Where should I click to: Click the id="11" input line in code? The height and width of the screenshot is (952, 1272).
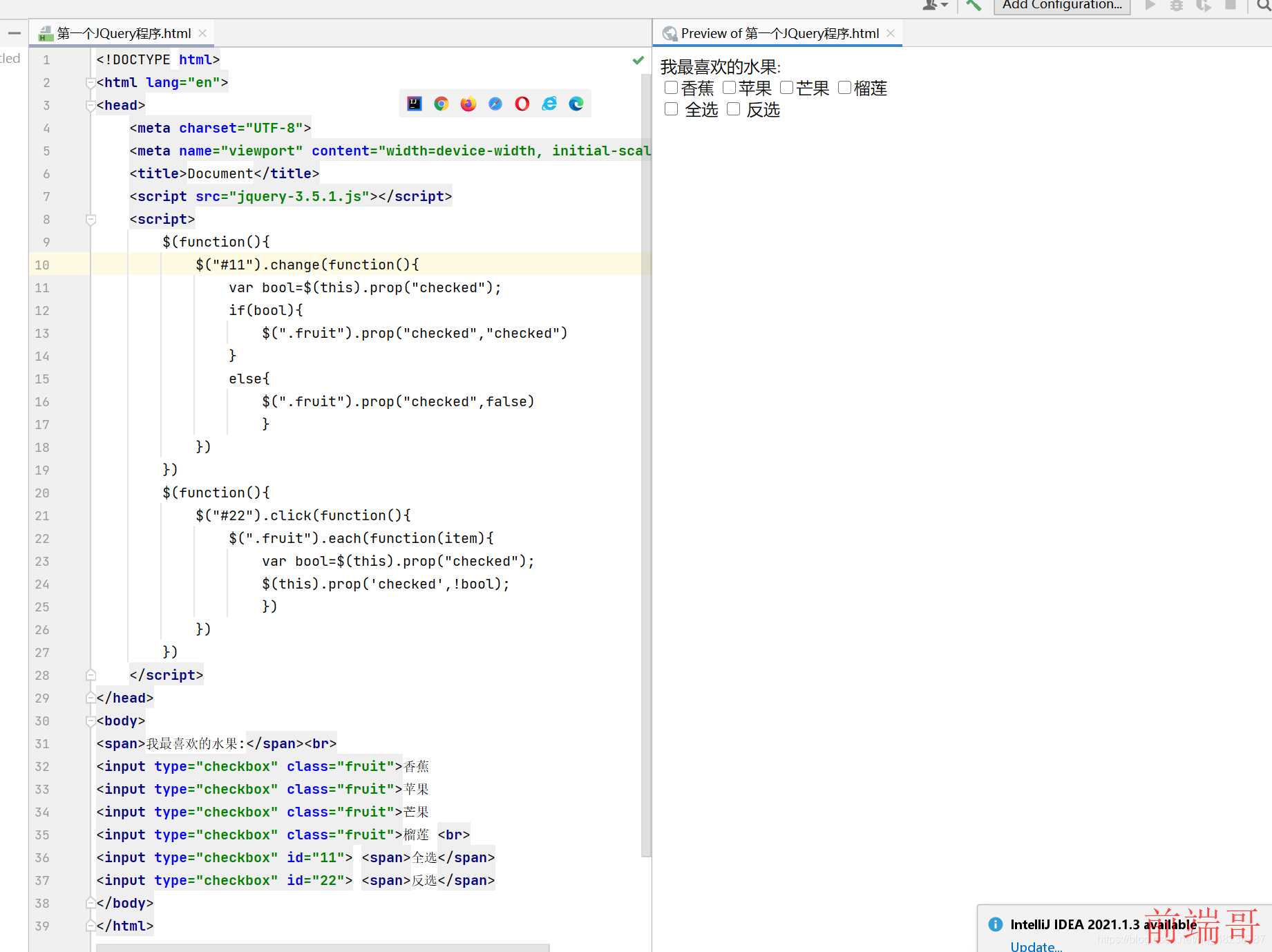pyautogui.click(x=296, y=857)
